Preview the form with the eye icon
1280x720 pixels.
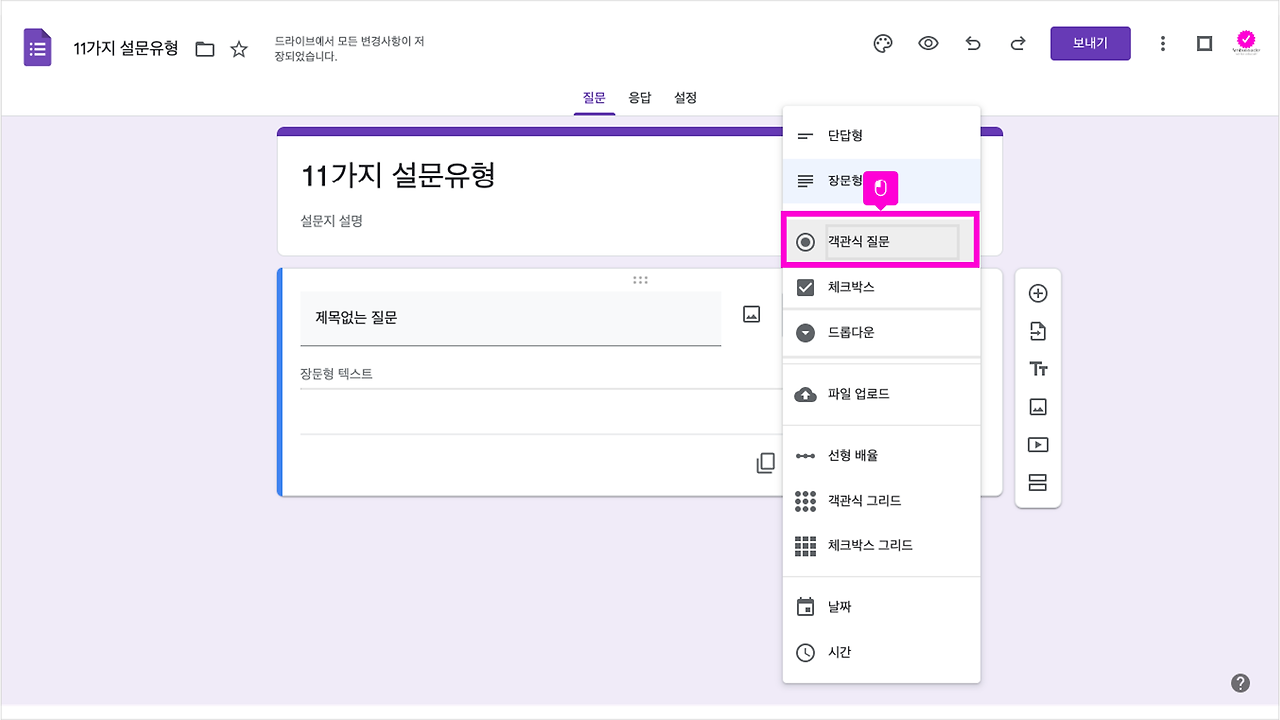[928, 43]
